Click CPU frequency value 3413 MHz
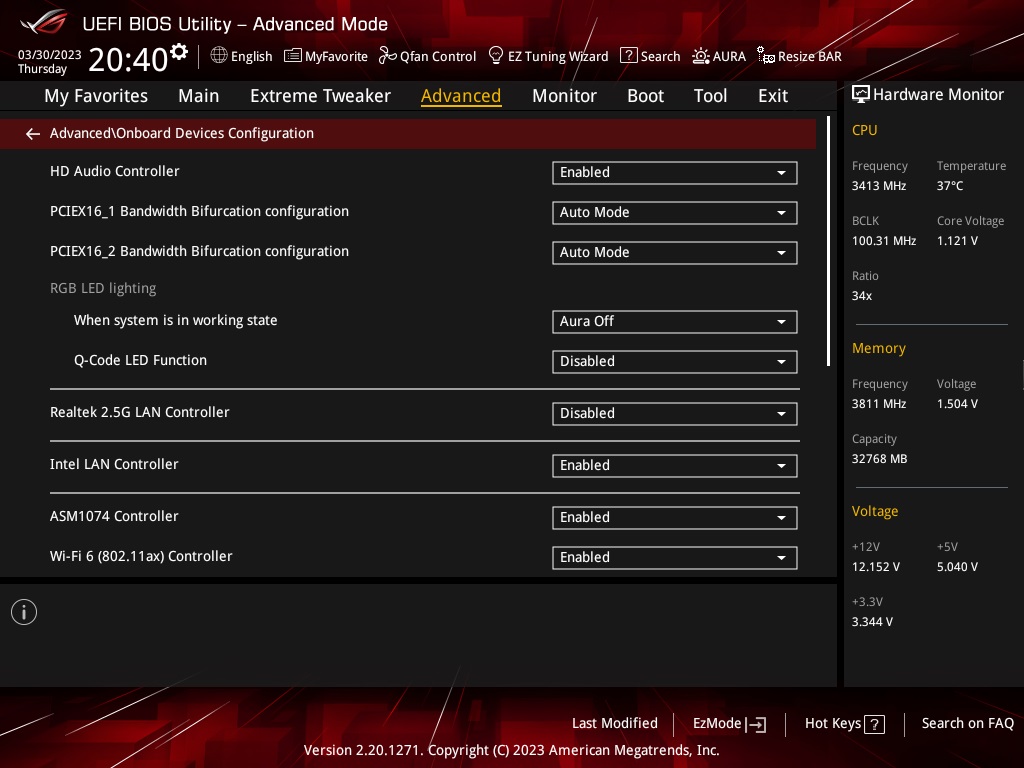Viewport: 1024px width, 768px height. pyautogui.click(x=878, y=186)
